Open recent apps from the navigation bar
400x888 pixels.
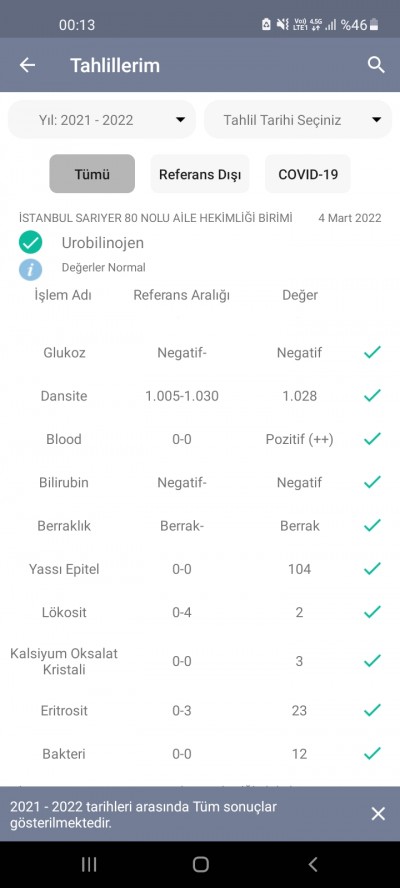tap(88, 864)
